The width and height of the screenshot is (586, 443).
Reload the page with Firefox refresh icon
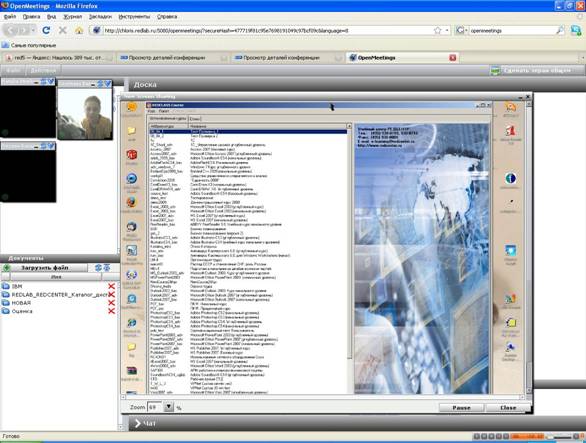tap(46, 30)
